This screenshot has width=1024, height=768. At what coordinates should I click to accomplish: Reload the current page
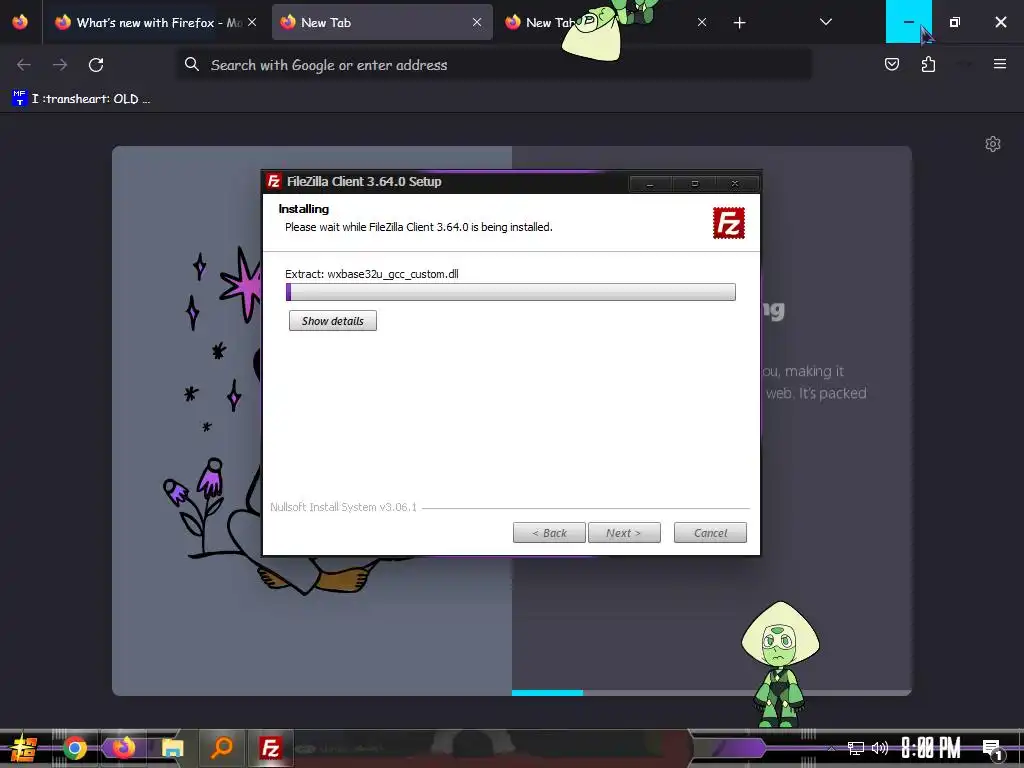96,65
